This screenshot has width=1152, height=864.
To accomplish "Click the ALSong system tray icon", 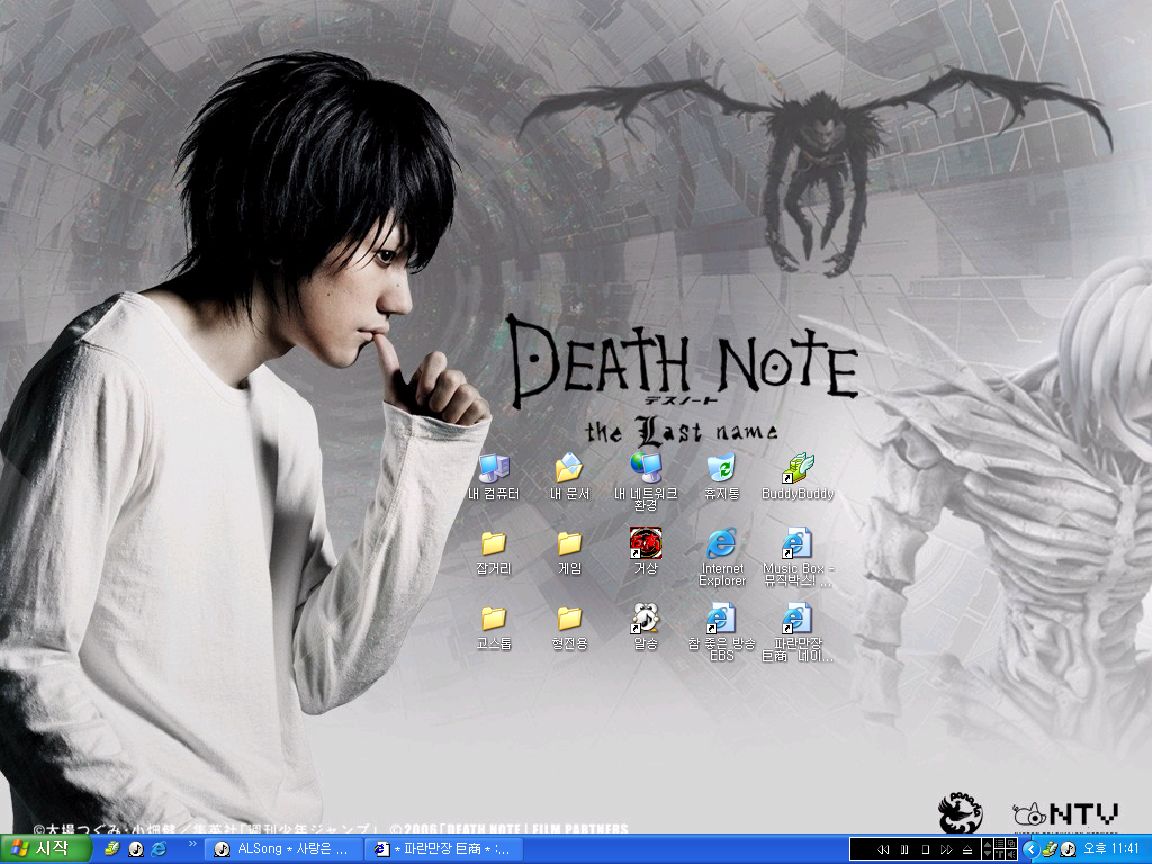I will [1068, 849].
